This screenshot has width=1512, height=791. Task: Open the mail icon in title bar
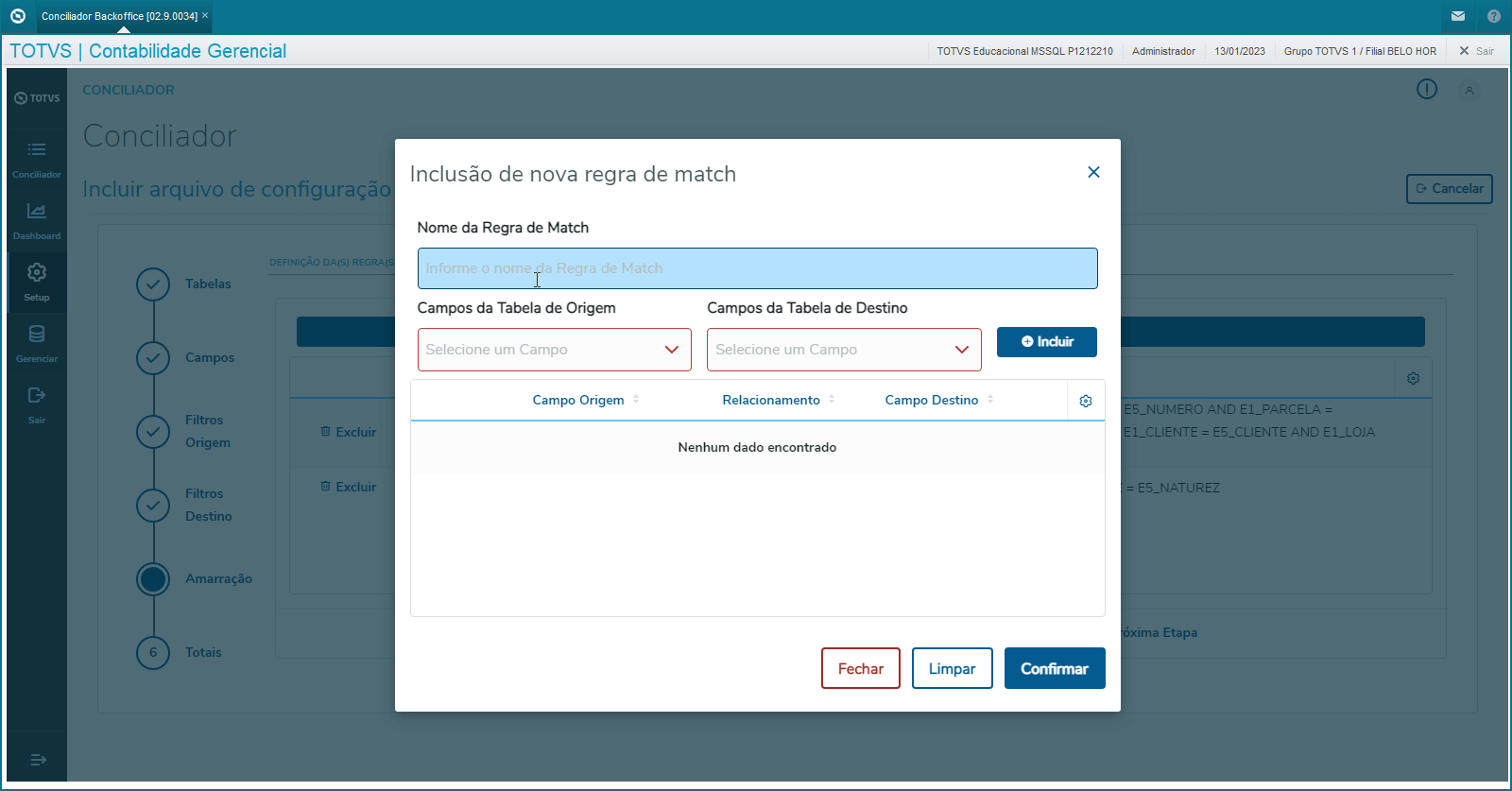[1458, 16]
